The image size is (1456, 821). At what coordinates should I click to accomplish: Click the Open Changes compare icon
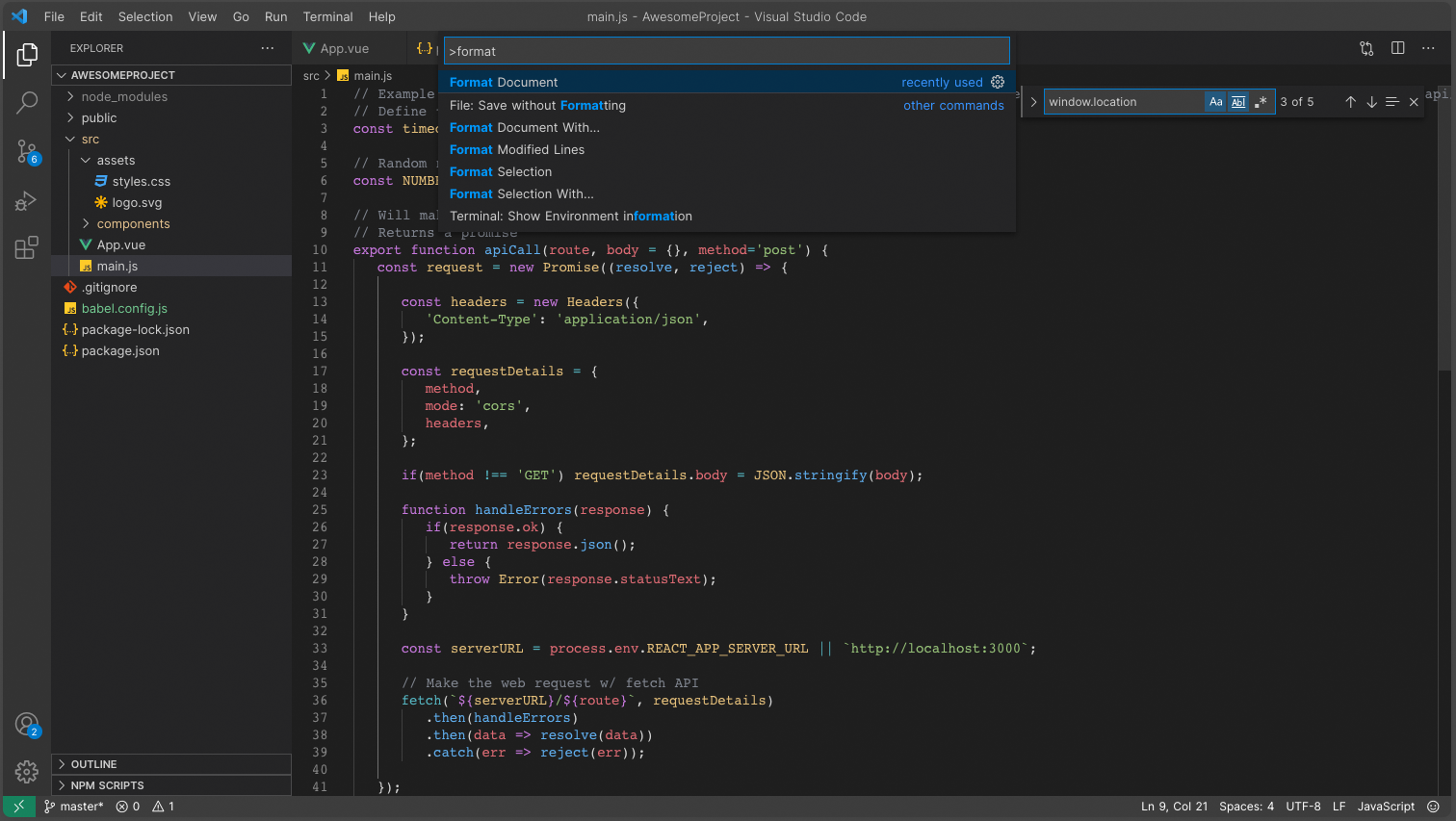1366,48
